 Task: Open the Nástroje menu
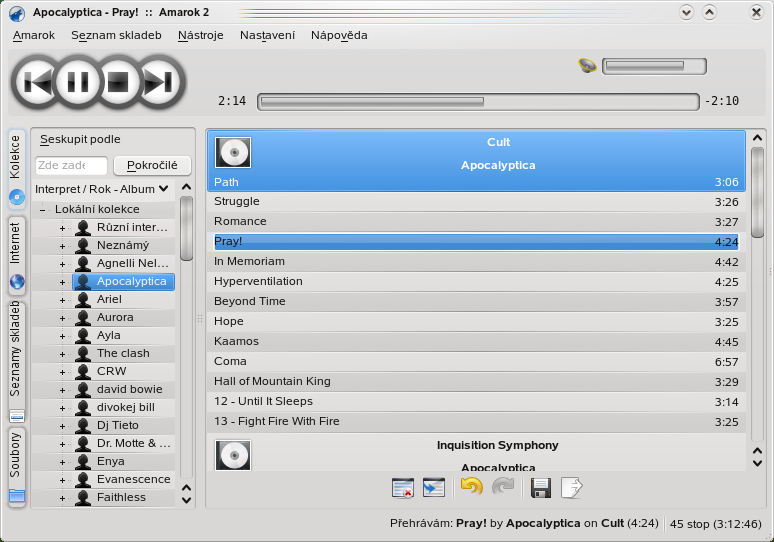point(200,36)
